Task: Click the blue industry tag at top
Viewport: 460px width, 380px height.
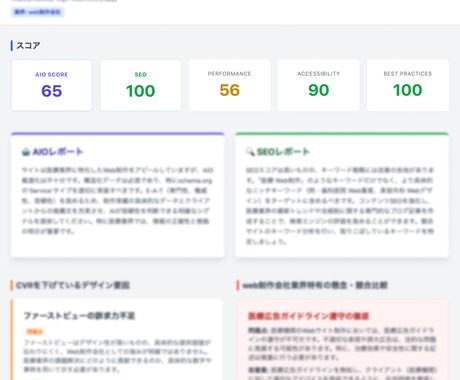Action: click(x=37, y=12)
